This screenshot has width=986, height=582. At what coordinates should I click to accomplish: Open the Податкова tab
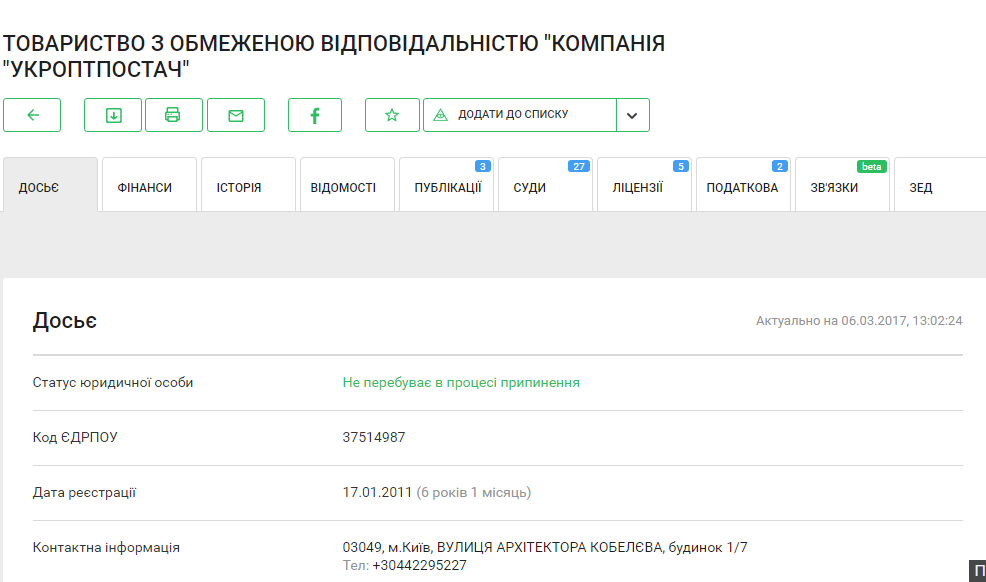tap(742, 187)
